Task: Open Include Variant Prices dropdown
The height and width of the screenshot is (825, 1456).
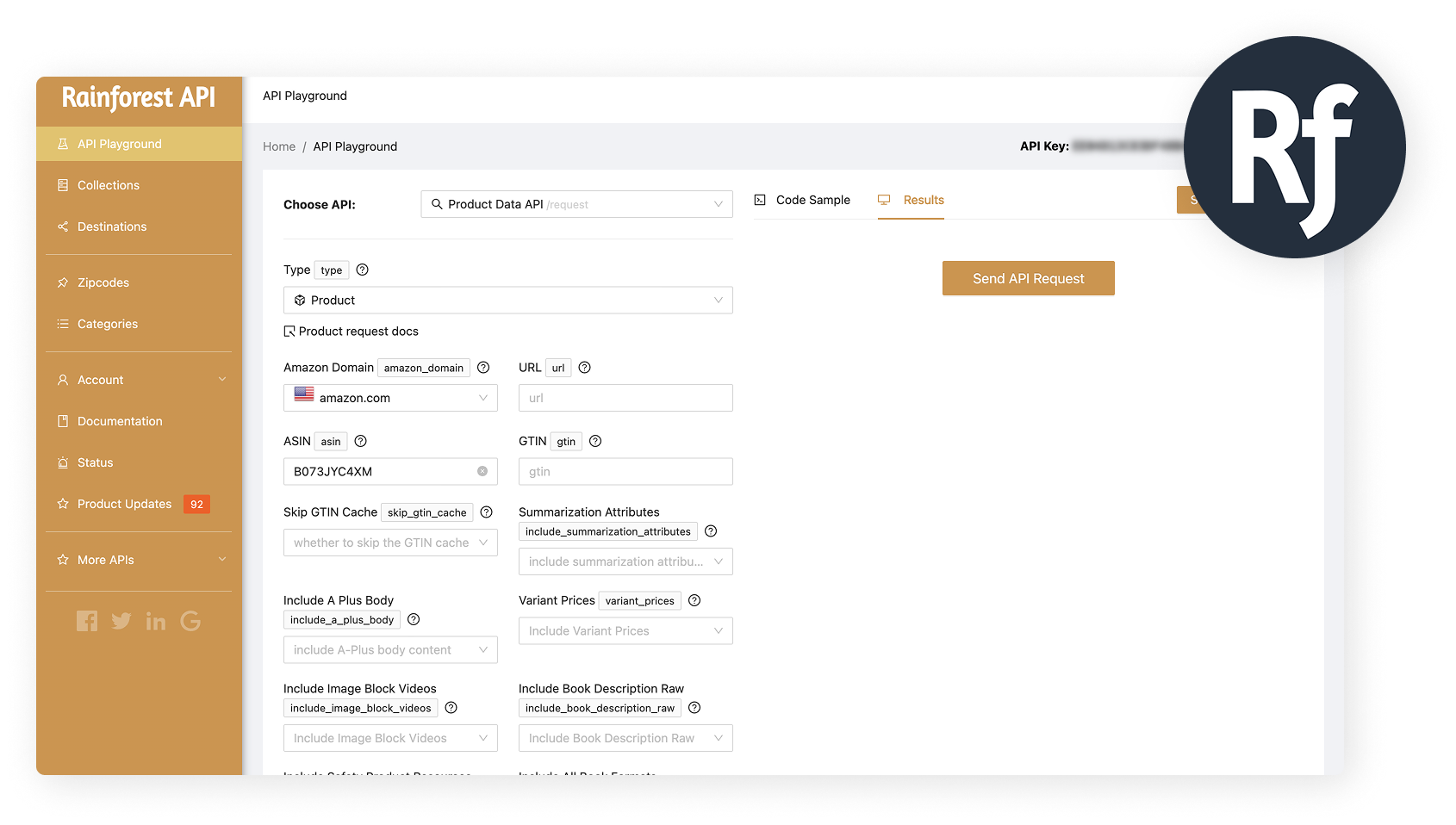Action: (625, 630)
